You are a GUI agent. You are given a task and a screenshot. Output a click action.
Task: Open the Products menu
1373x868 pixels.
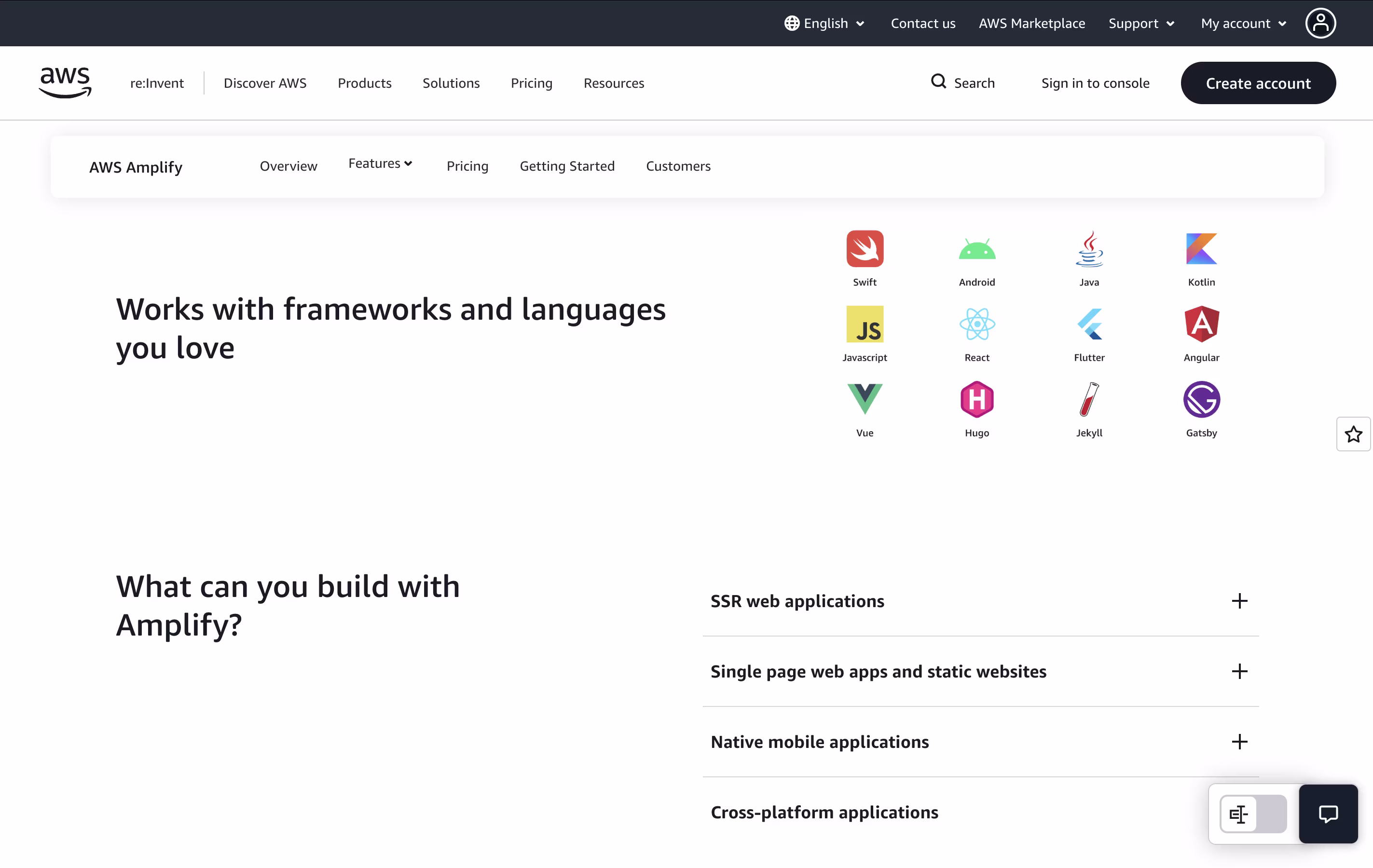[x=364, y=83]
